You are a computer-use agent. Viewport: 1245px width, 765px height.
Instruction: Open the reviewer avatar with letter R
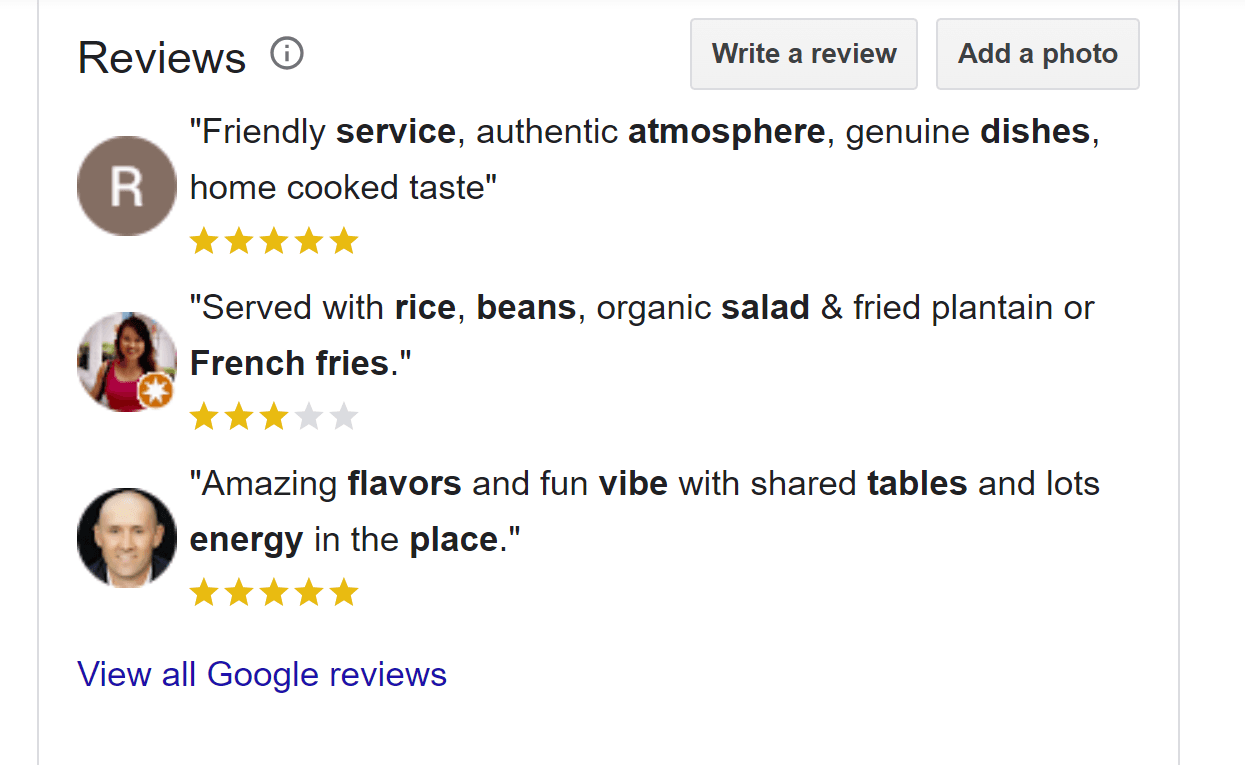pyautogui.click(x=127, y=186)
